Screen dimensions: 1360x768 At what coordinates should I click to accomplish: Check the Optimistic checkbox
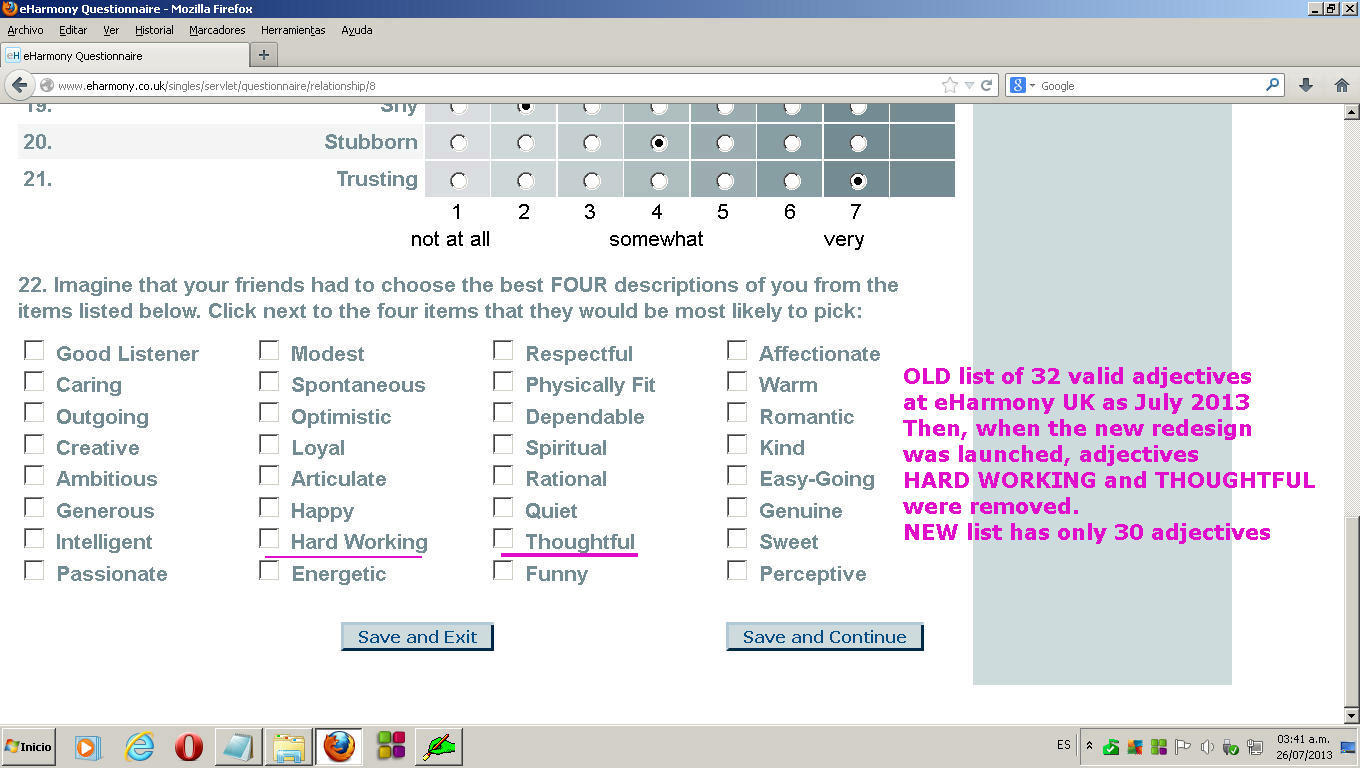coord(269,413)
